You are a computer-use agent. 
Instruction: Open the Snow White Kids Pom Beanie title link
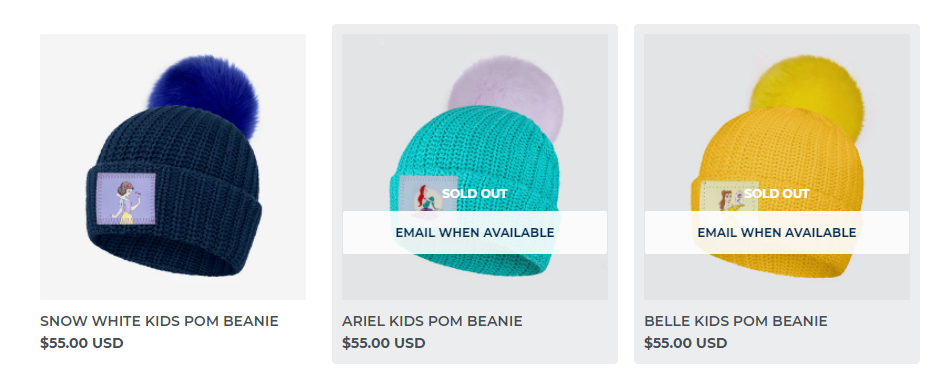[x=159, y=321]
